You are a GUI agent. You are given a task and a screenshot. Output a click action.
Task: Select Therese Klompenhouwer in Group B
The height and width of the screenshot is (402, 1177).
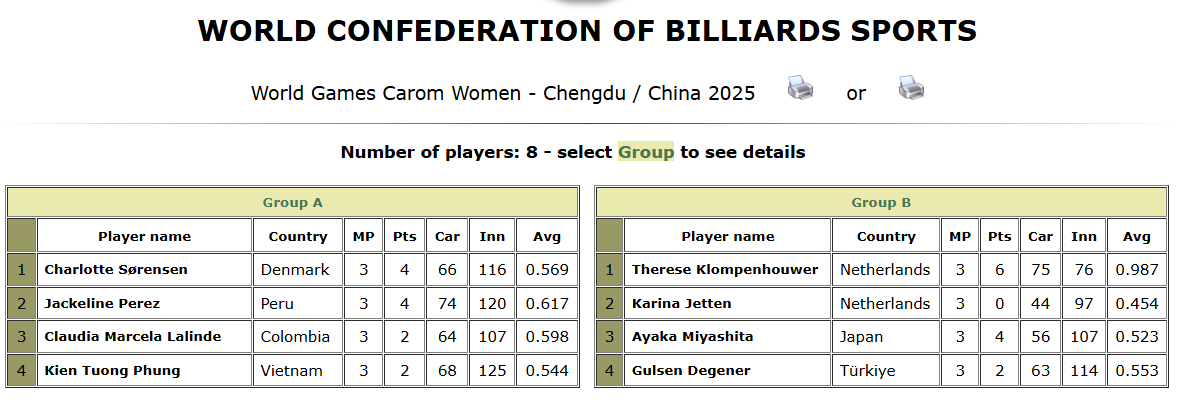[x=725, y=269]
